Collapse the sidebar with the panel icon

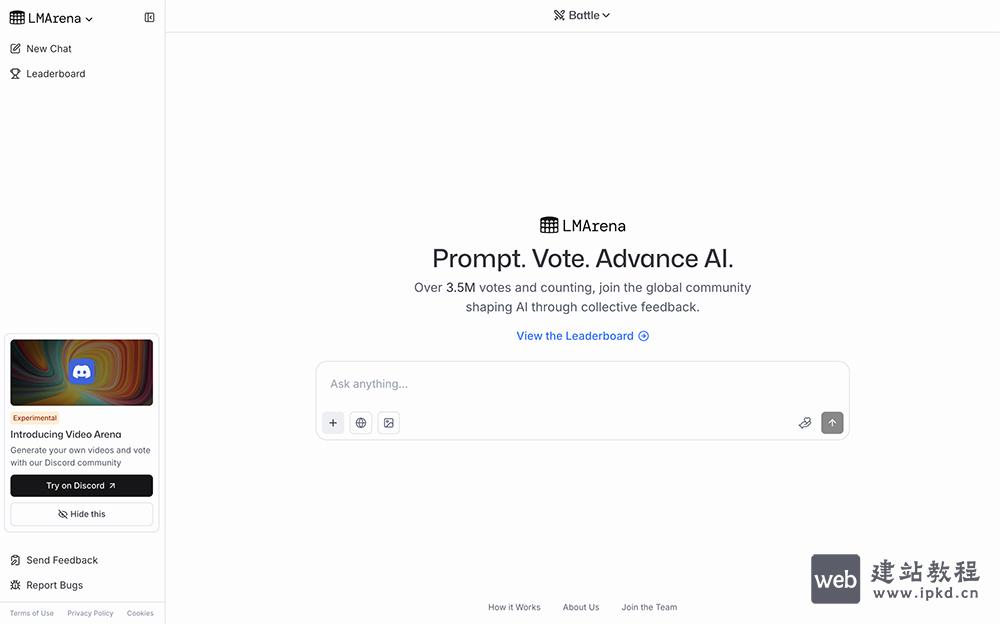coord(149,18)
